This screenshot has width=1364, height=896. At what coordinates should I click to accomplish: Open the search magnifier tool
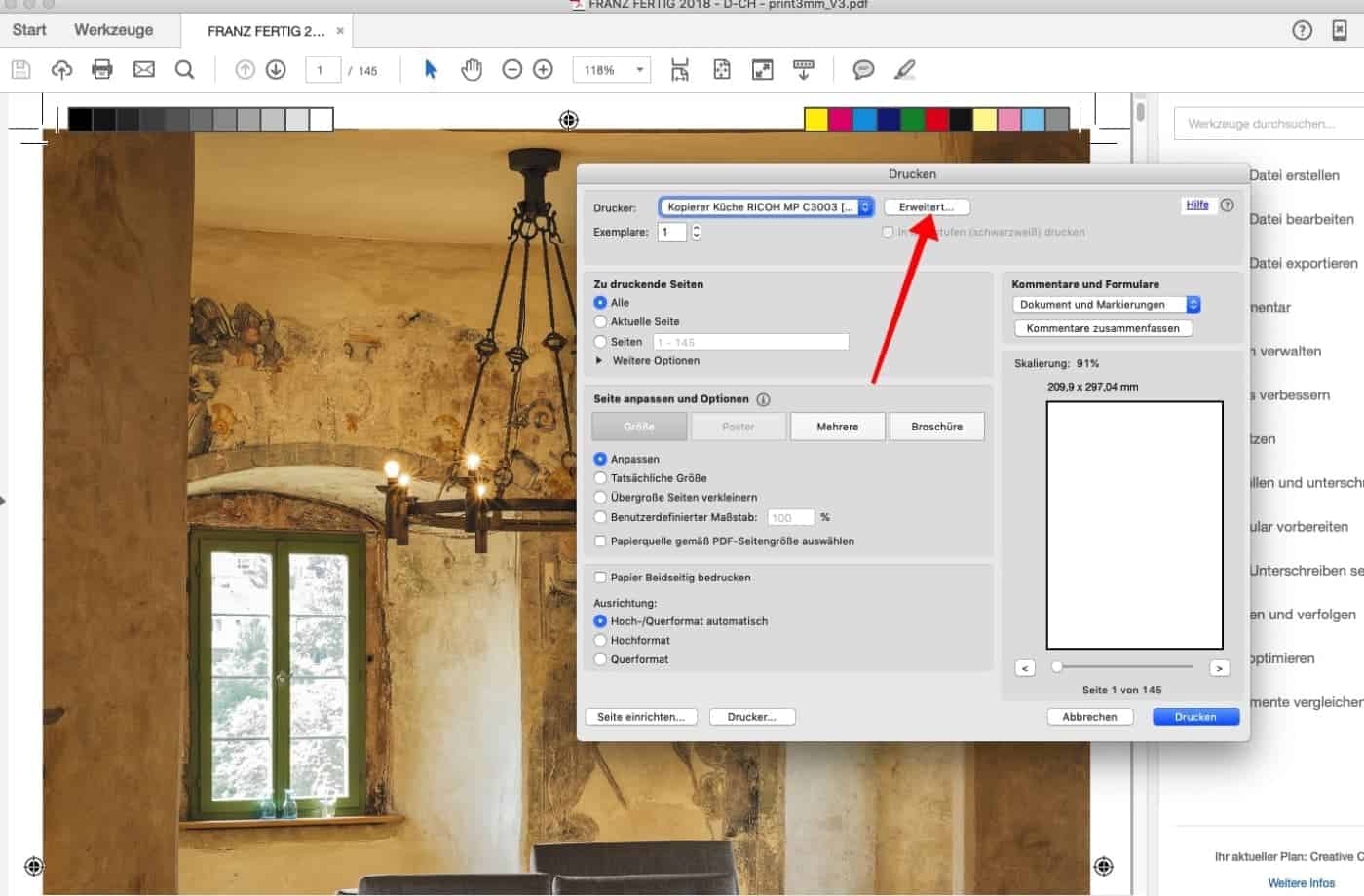click(x=184, y=69)
